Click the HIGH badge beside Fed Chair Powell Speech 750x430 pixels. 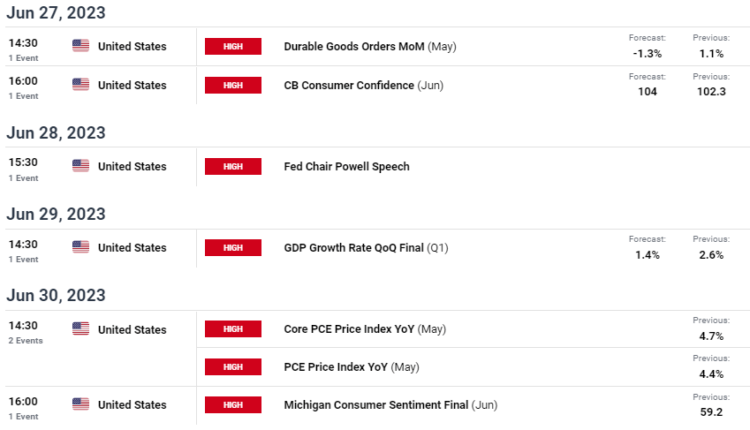233,166
